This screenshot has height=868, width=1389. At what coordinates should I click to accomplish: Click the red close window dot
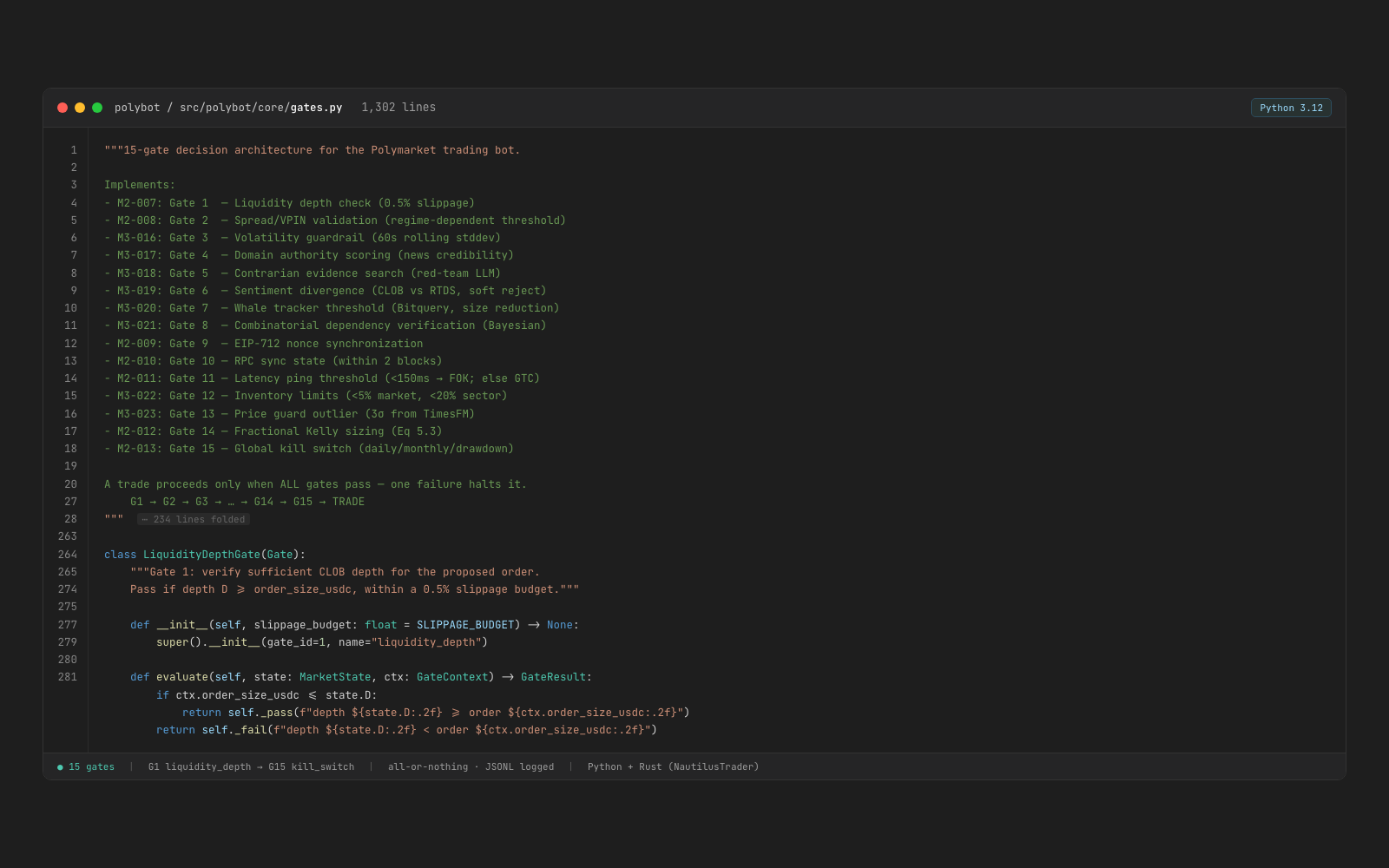pyautogui.click(x=63, y=108)
